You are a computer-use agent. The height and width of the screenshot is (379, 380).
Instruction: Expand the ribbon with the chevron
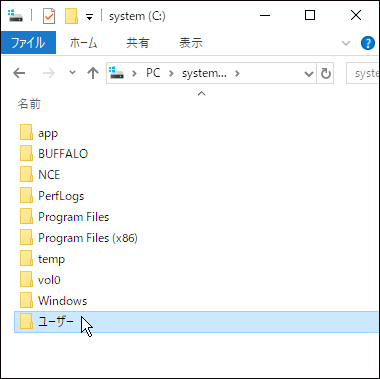tap(346, 43)
